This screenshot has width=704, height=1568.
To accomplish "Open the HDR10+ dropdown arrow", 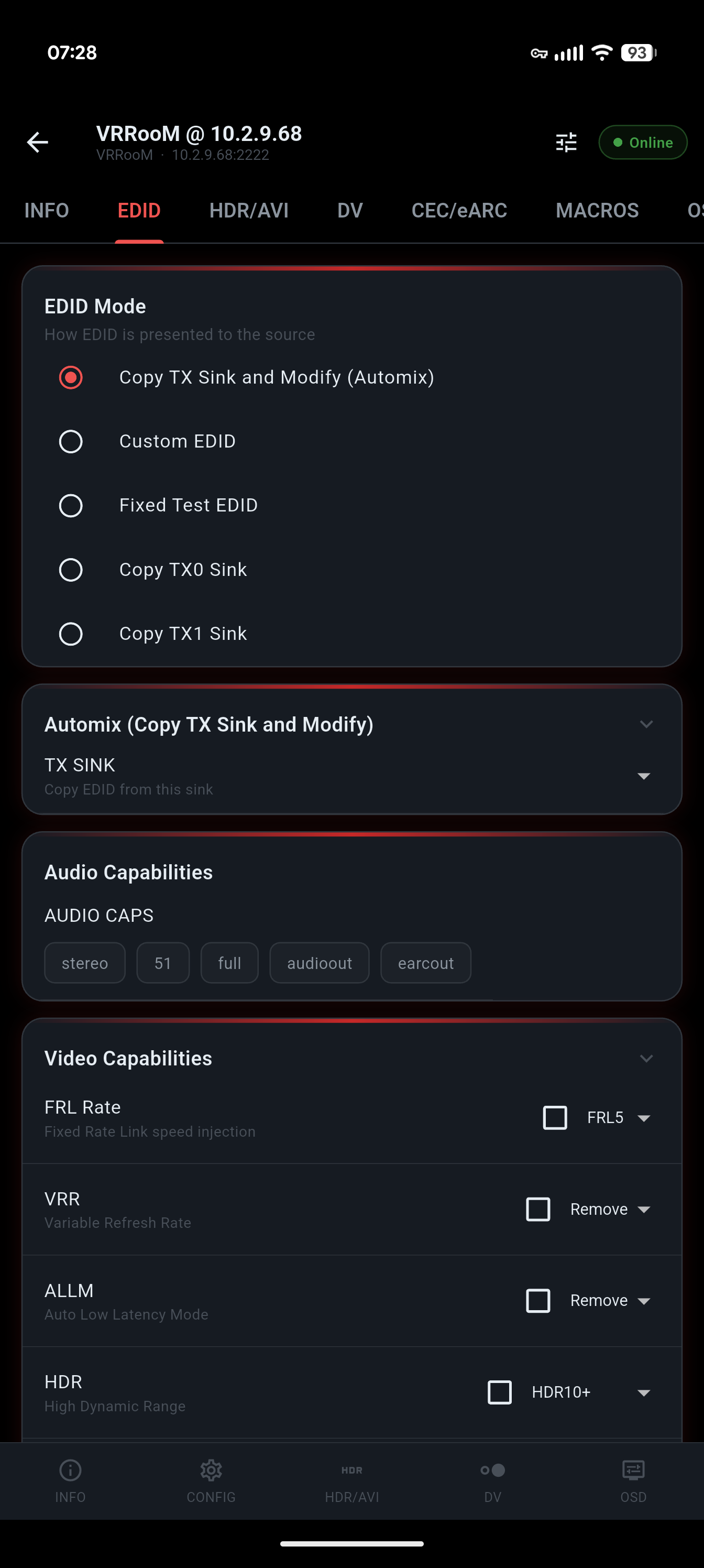I will point(643,1392).
